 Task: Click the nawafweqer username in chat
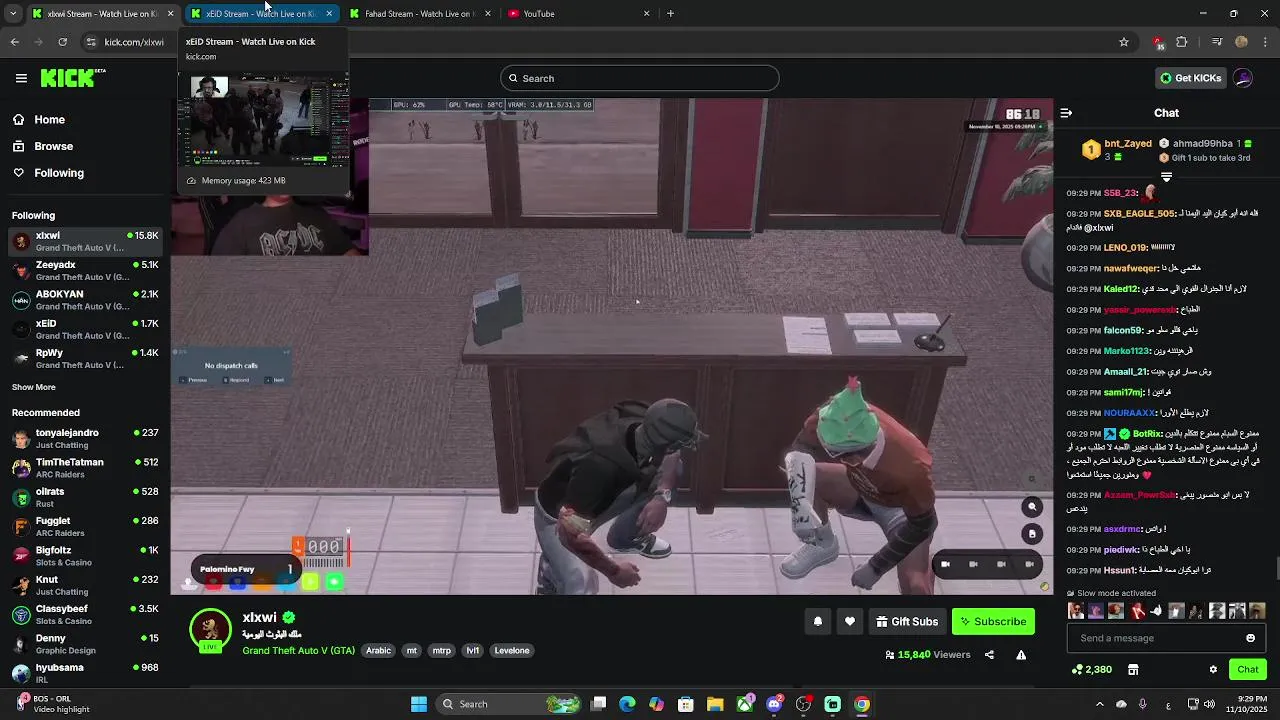(1131, 268)
